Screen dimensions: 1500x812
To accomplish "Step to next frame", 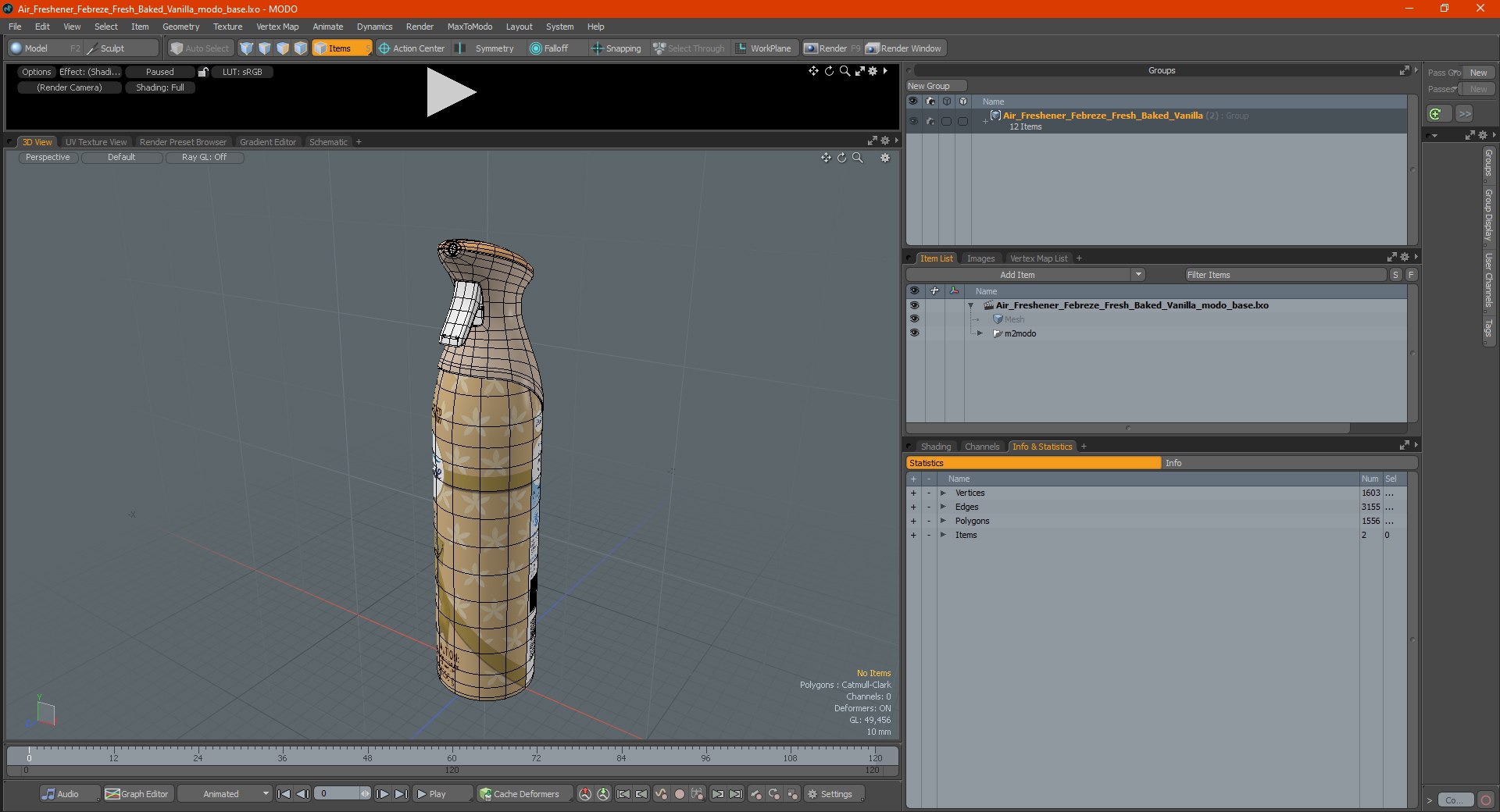I will tap(382, 794).
